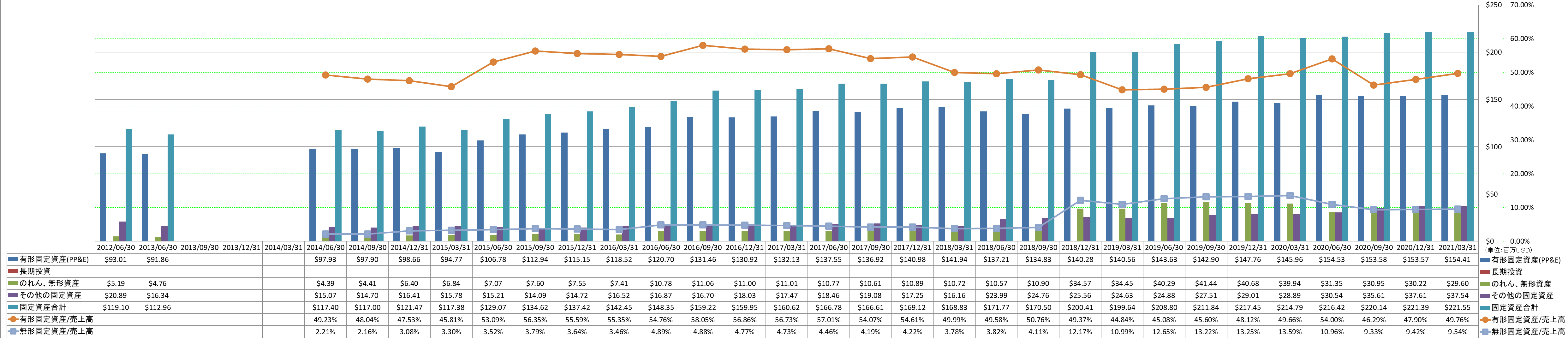Click the 54.00% ratio cell

1332,320
